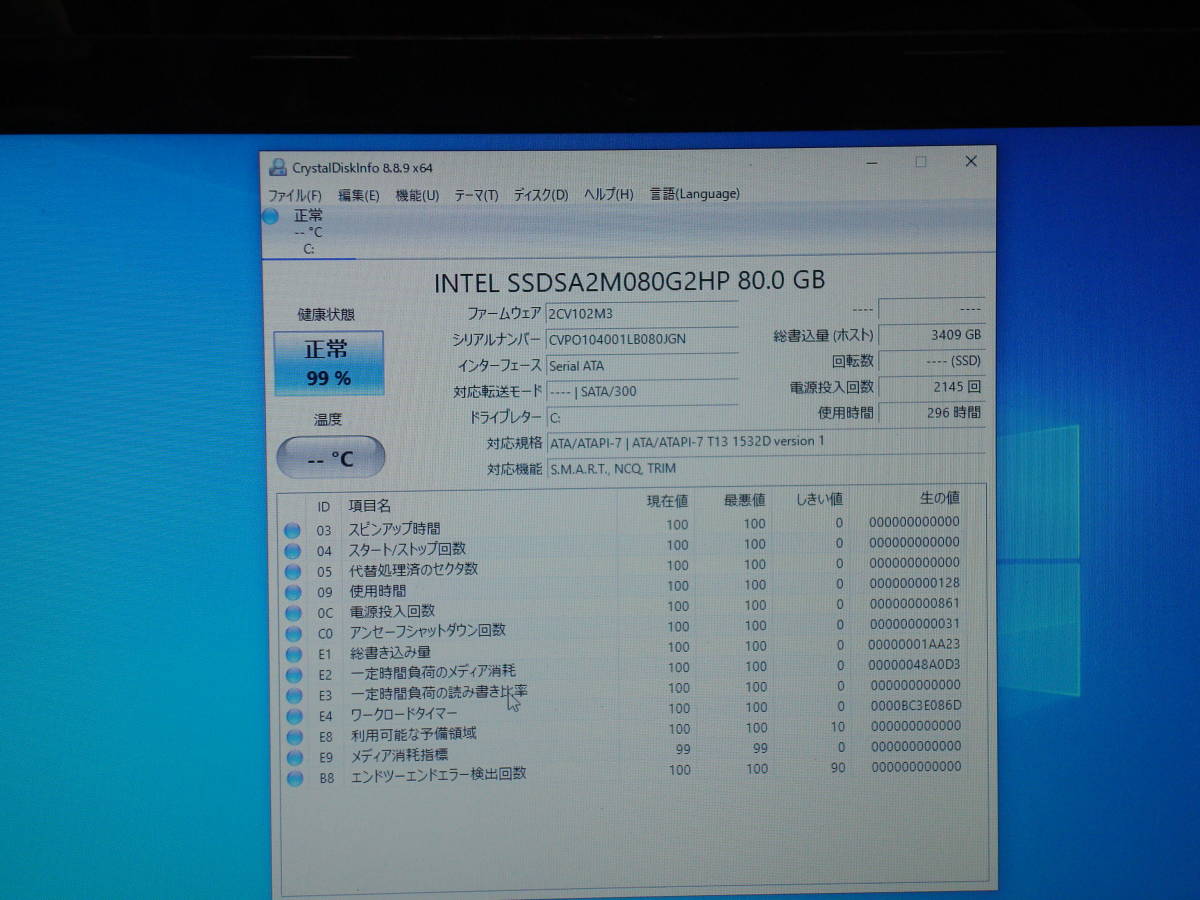The width and height of the screenshot is (1200, 900).
Task: Click the 現在値 column header
Action: 667,501
